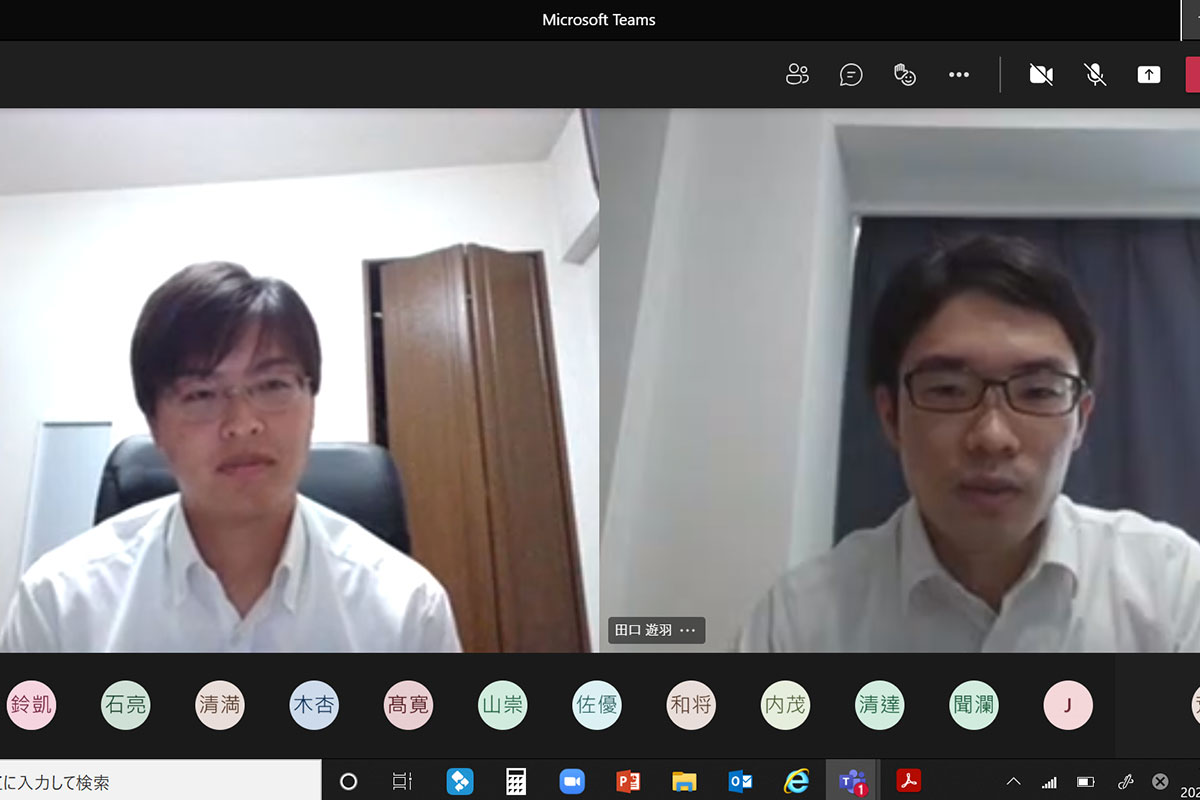Screen dimensions: 1200x800
Task: Open the More actions ellipsis menu
Action: [959, 75]
